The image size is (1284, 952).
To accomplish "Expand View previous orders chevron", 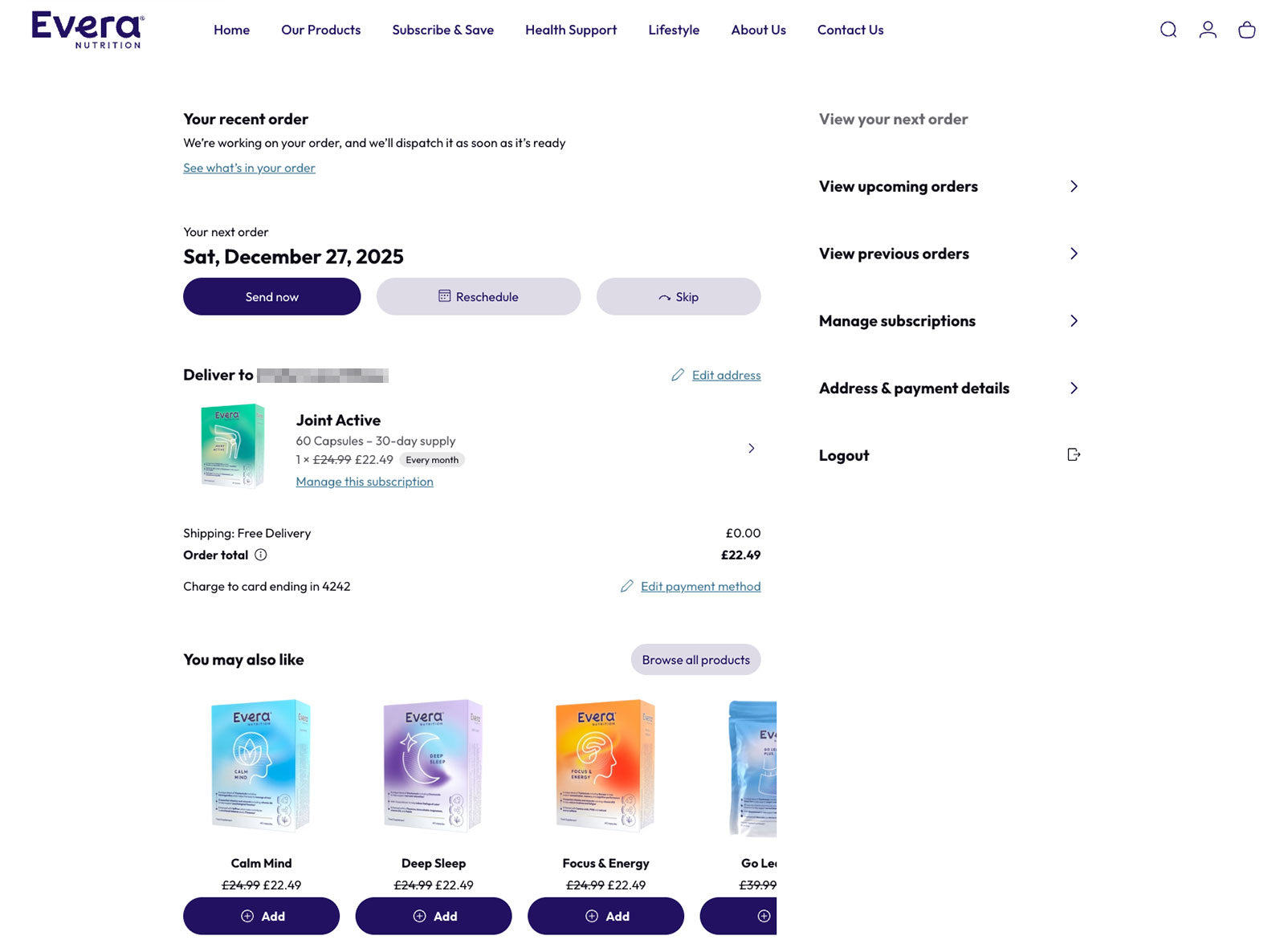I will (x=1074, y=254).
